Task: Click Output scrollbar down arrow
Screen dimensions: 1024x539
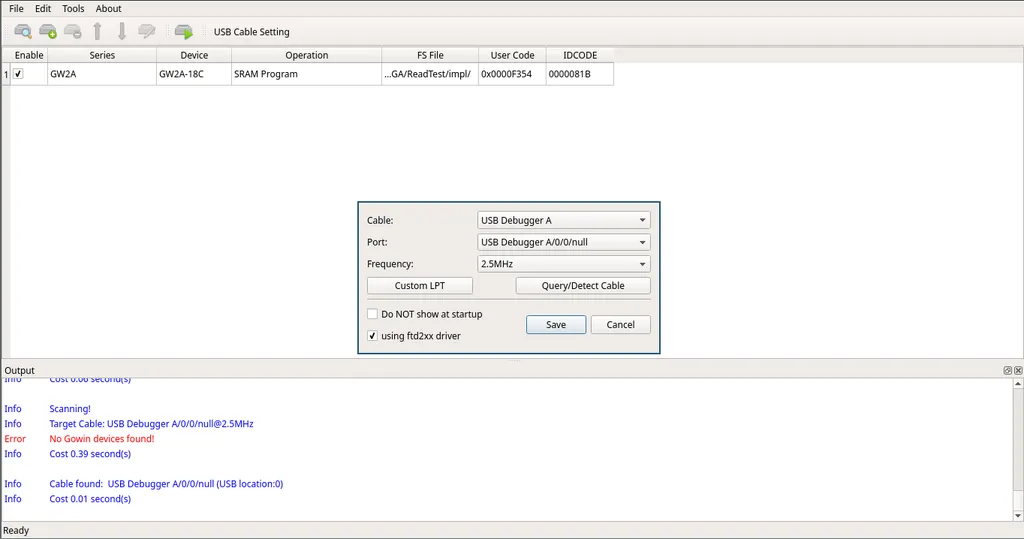Action: click(x=1018, y=515)
